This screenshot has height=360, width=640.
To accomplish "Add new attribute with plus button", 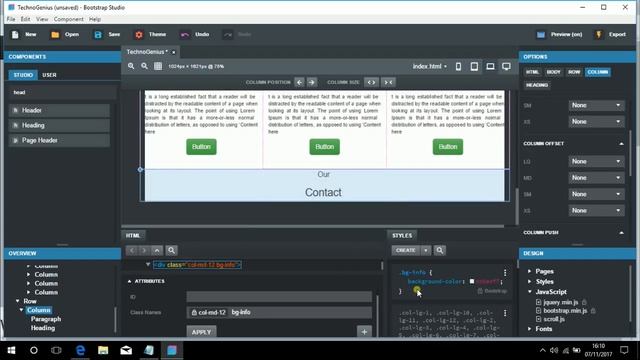I will point(364,332).
